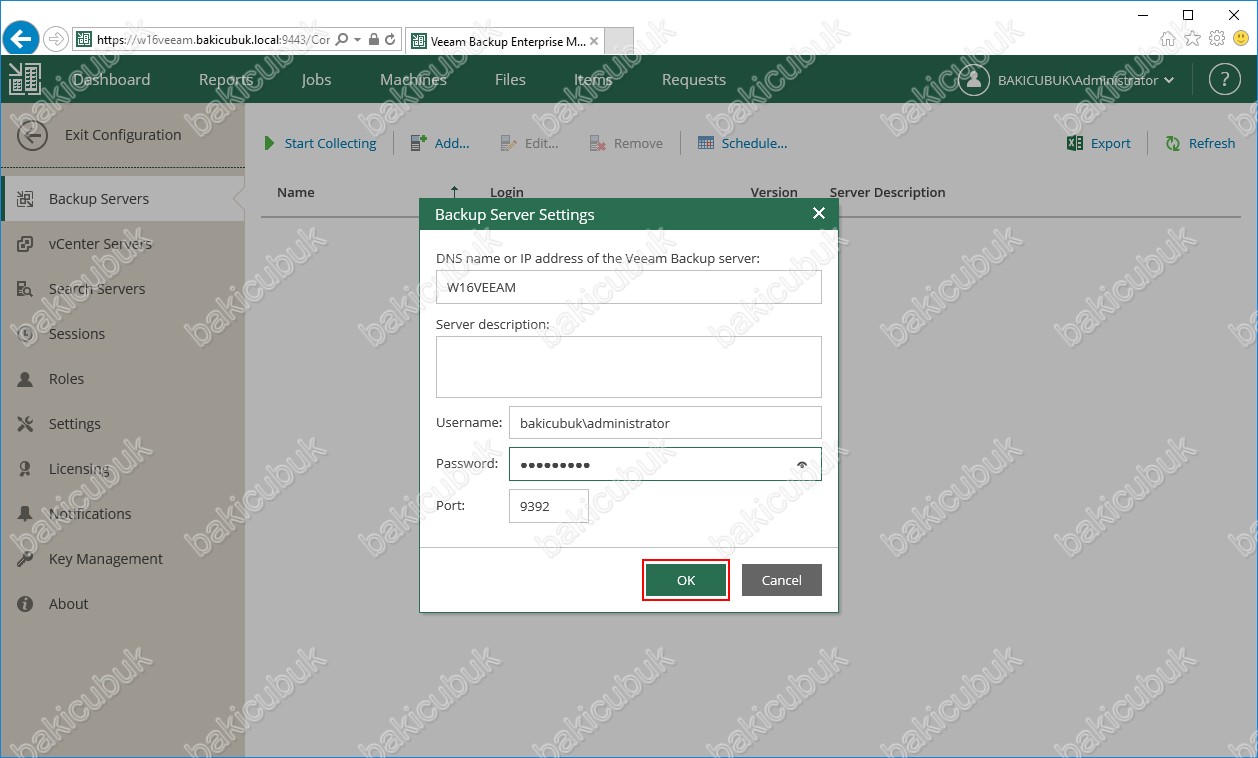The height and width of the screenshot is (758, 1258).
Task: Open the help question mark icon
Action: click(x=1225, y=80)
